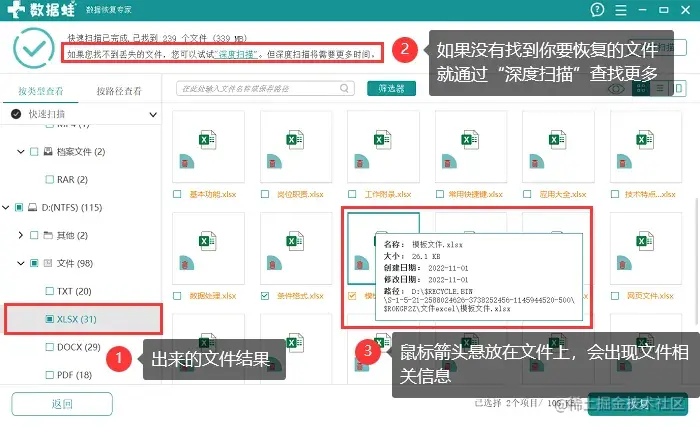Collapse the 档案文件 tree node
700x427 pixels.
click(21, 151)
